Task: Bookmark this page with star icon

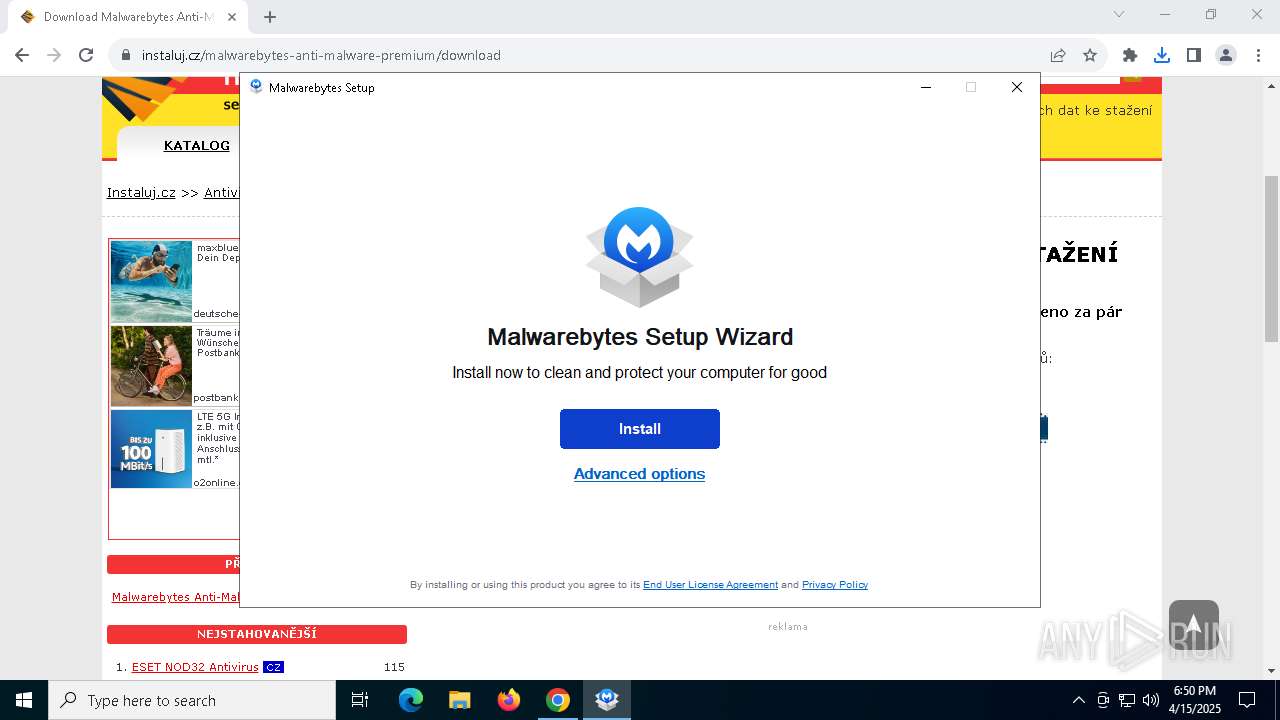Action: [1090, 55]
